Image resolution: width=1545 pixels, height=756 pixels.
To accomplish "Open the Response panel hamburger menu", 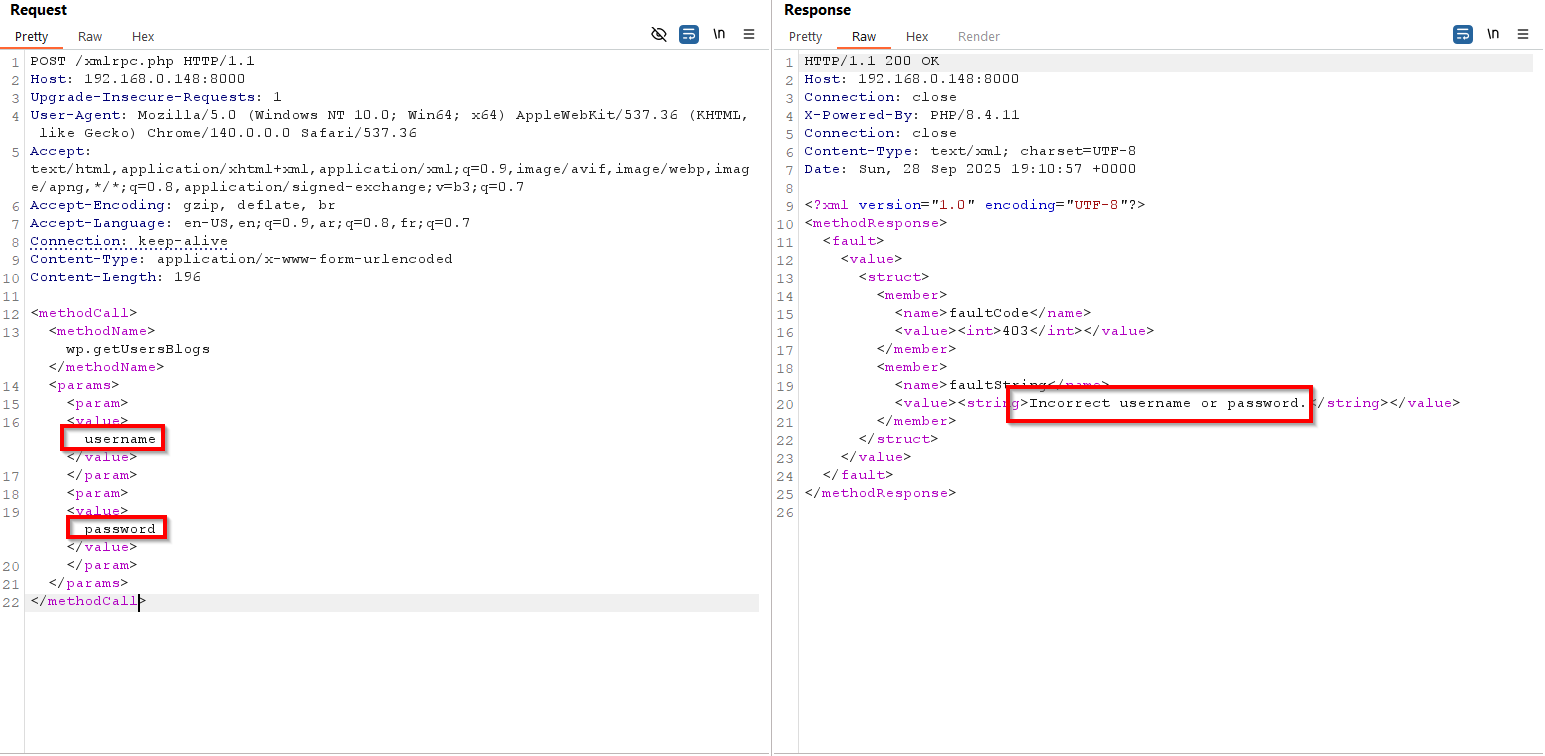I will coord(1523,34).
